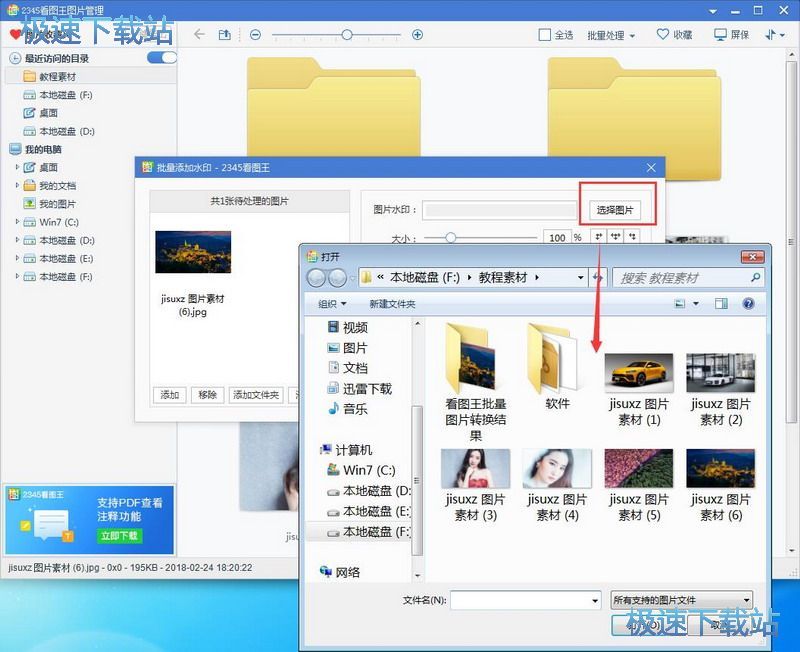
Task: Click the 添加 button in watermark dialog
Action: pos(170,395)
